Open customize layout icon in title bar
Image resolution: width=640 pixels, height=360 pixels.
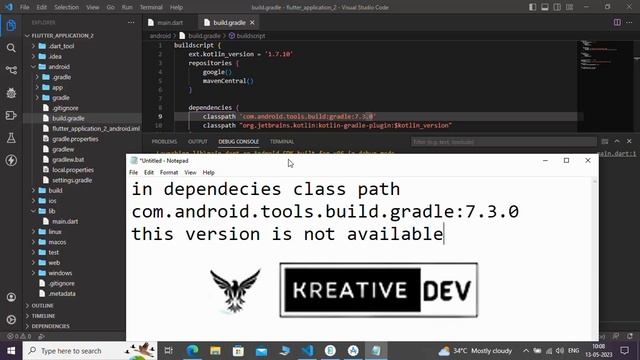tap(569, 7)
